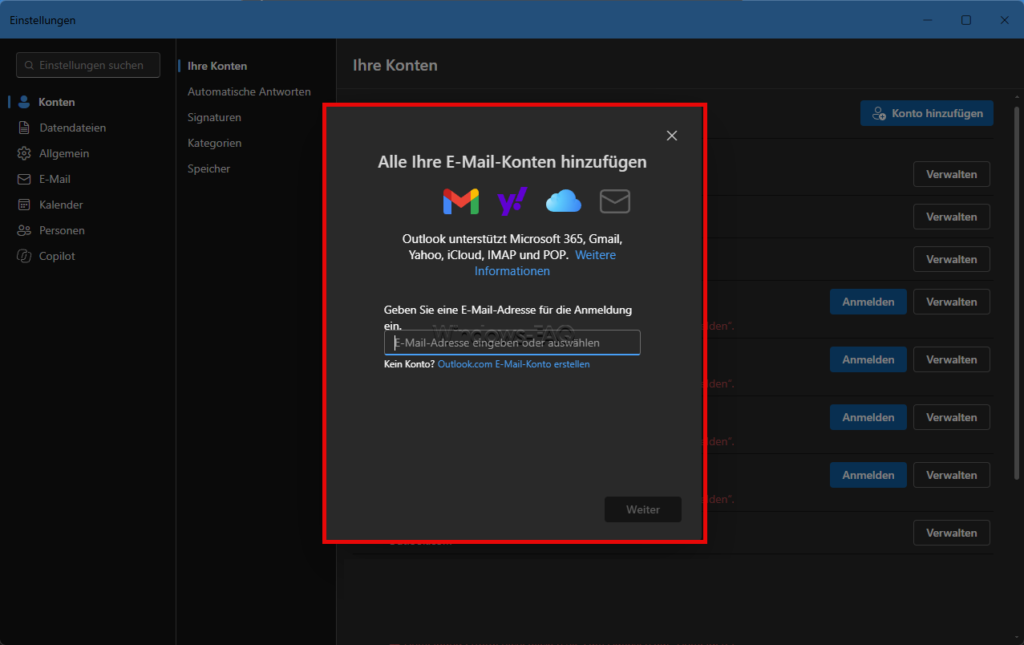Image resolution: width=1024 pixels, height=645 pixels.
Task: Select the Ihre Konten subpage
Action: 217,66
